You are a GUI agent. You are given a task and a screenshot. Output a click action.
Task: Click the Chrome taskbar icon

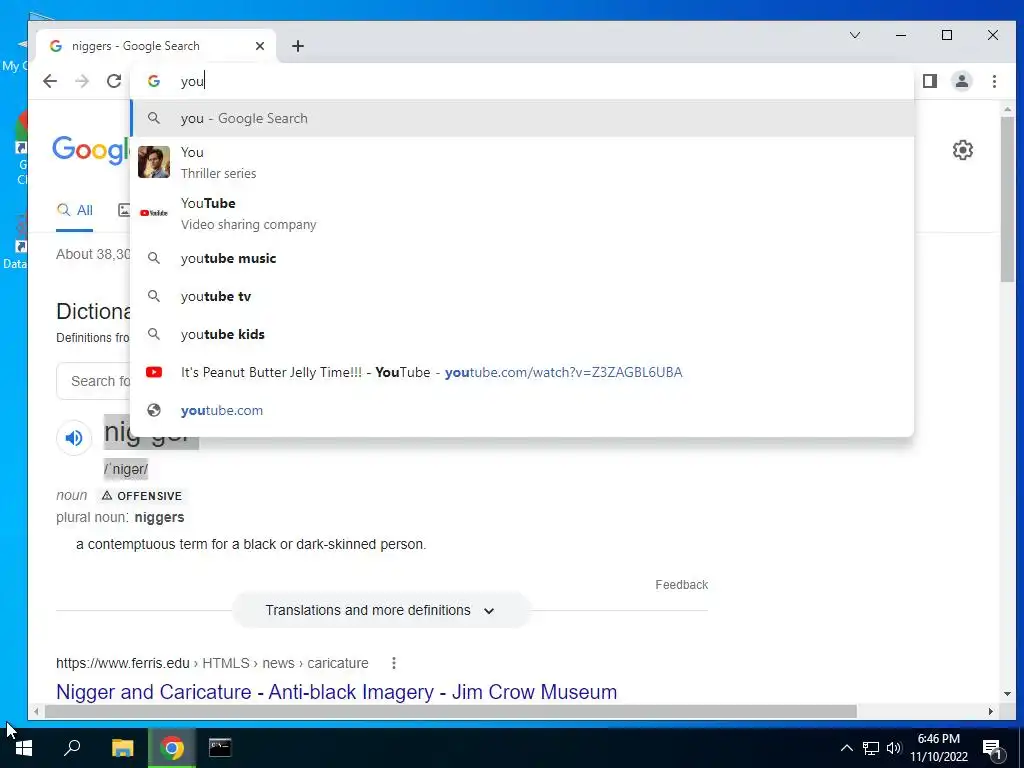click(172, 748)
